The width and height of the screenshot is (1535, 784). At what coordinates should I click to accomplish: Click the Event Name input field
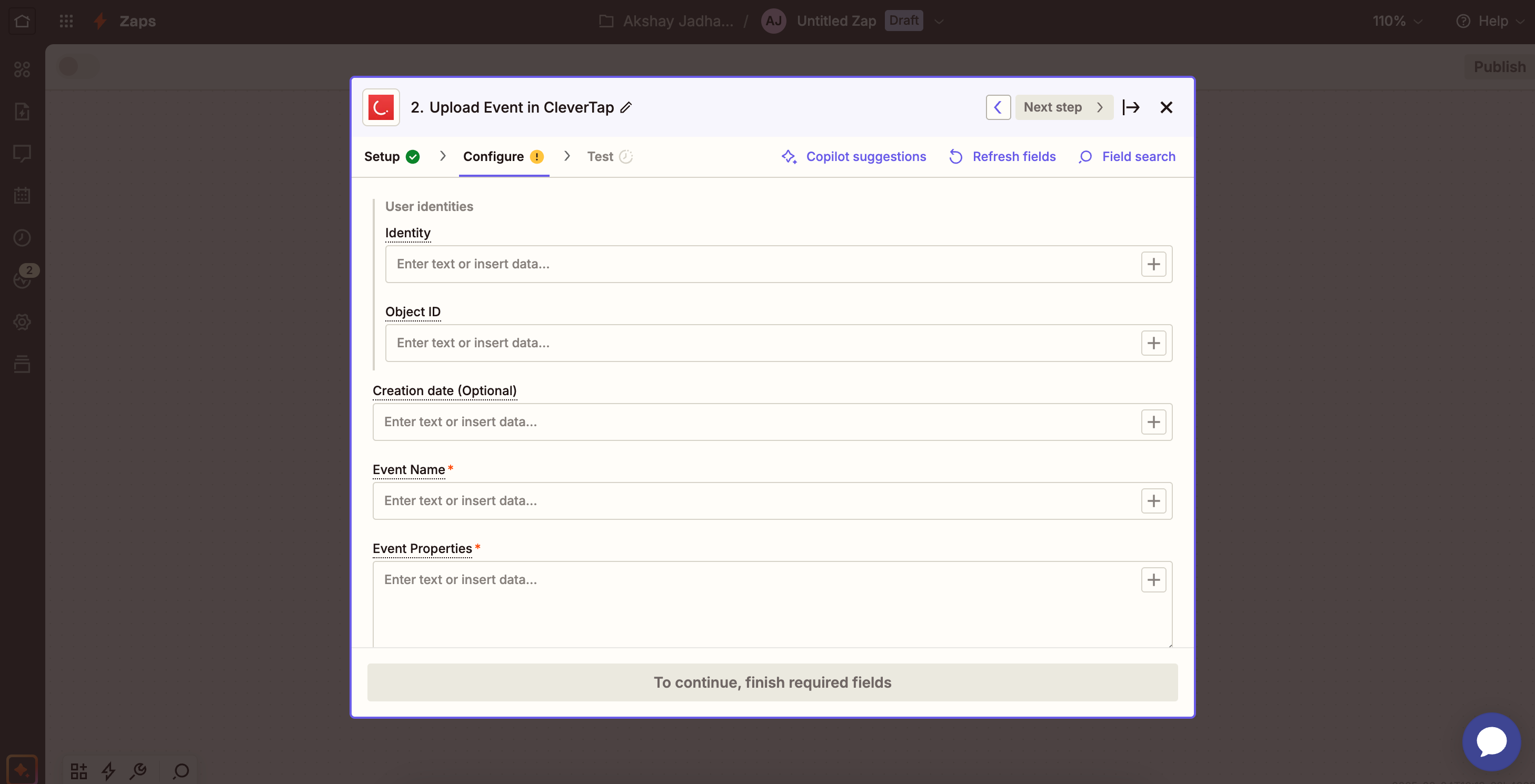point(772,500)
